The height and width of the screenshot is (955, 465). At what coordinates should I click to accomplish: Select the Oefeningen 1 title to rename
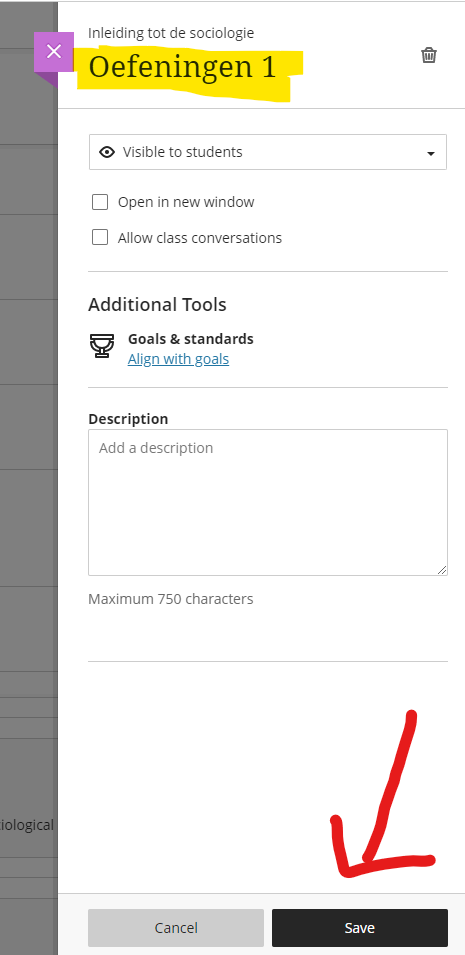182,67
